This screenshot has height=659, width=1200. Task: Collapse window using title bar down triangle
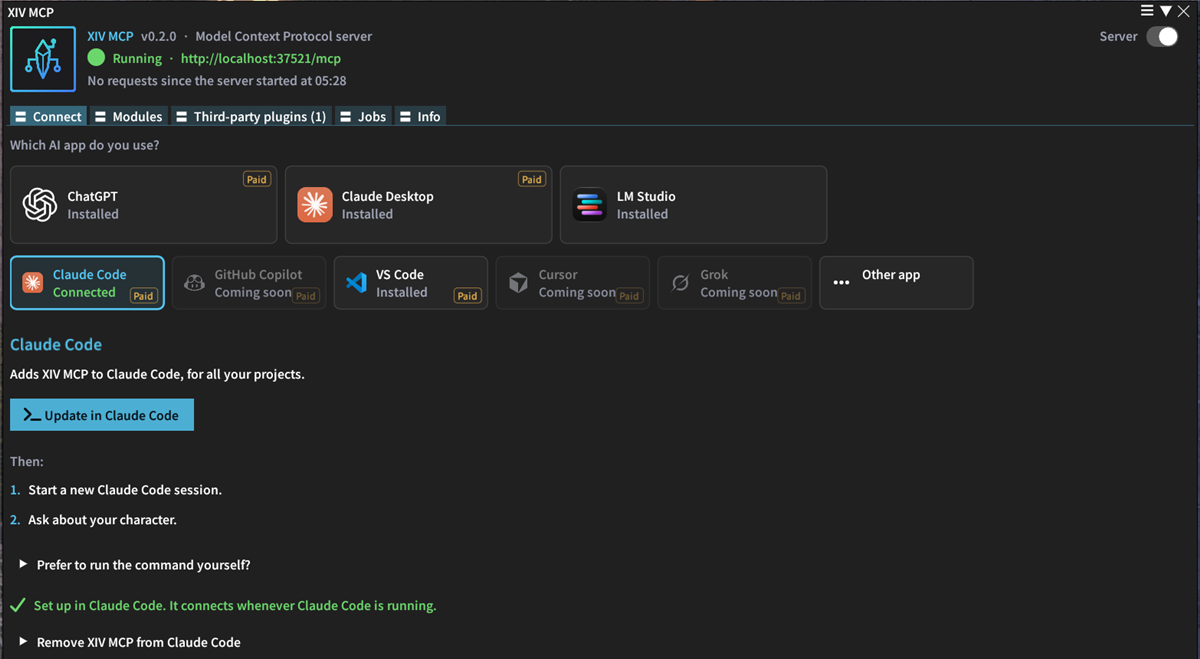pos(1166,11)
